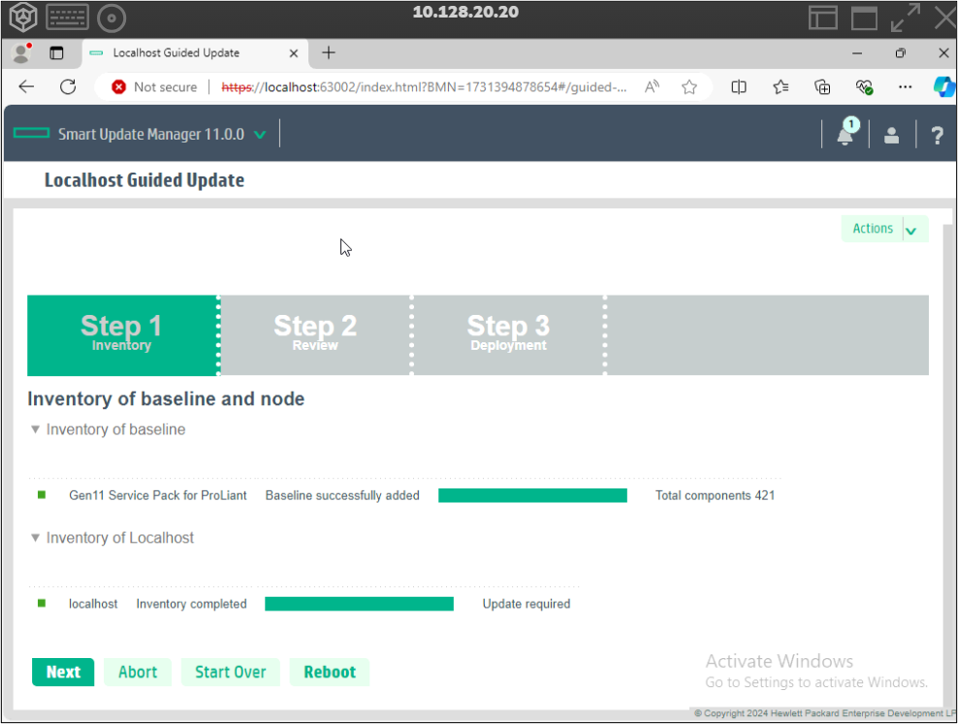Open the notification bell alerts
This screenshot has width=958, height=724.
pos(844,134)
